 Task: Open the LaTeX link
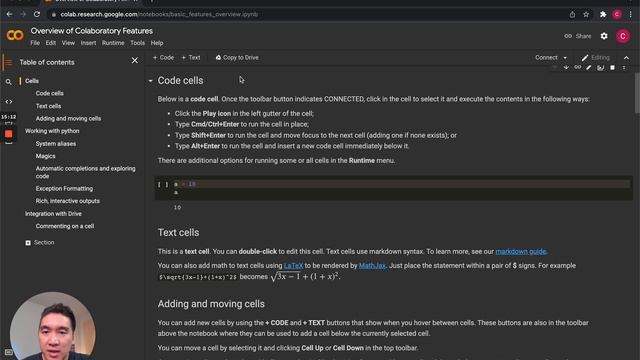click(293, 266)
